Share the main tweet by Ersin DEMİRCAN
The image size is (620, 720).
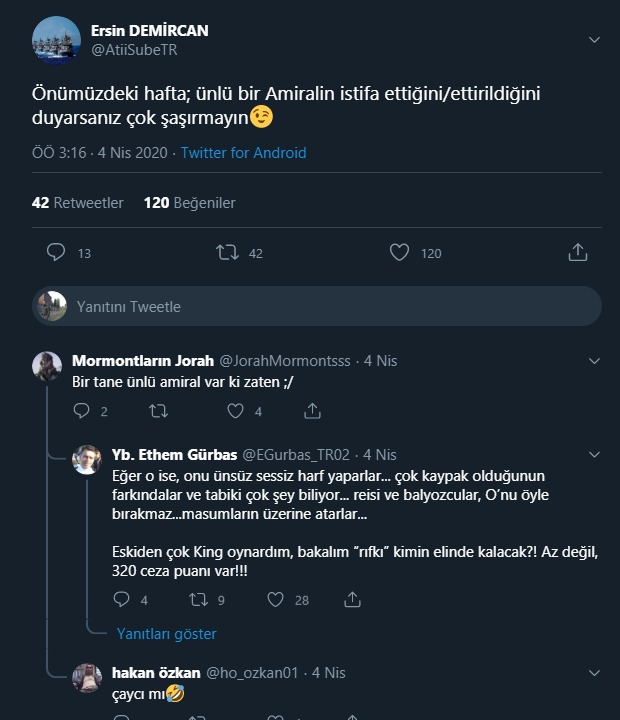577,253
